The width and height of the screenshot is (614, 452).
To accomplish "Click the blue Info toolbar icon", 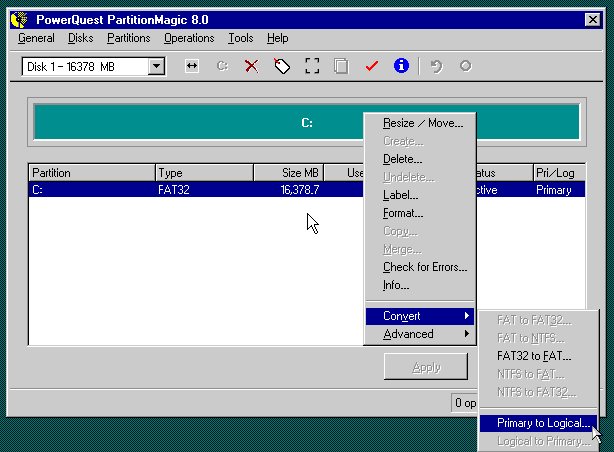I will (401, 66).
